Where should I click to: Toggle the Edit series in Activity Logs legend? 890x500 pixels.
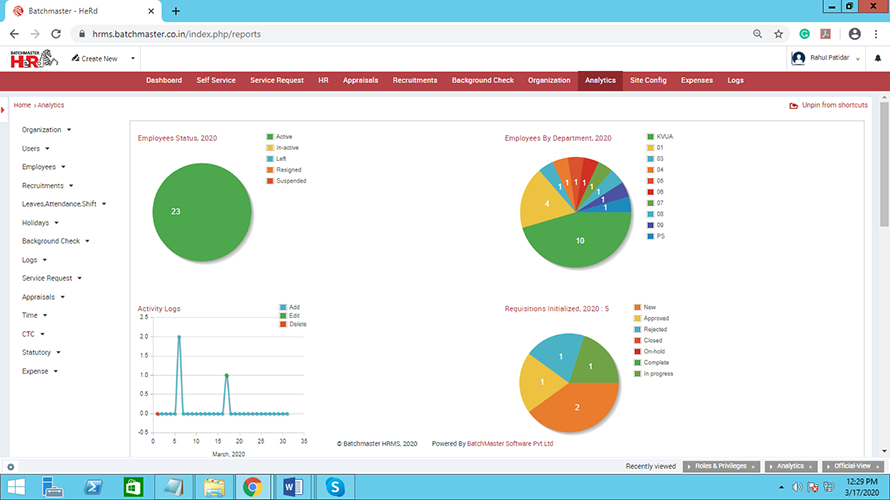click(295, 315)
